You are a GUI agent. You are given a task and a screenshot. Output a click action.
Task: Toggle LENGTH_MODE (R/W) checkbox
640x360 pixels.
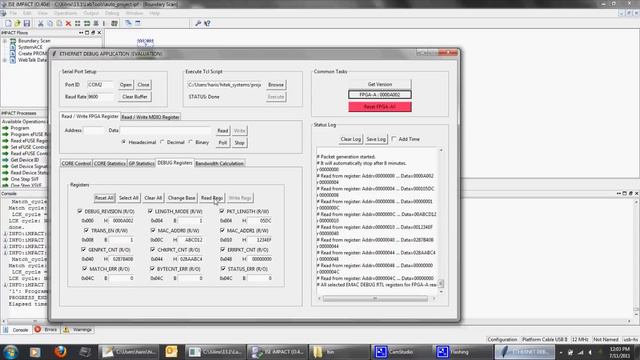click(150, 211)
